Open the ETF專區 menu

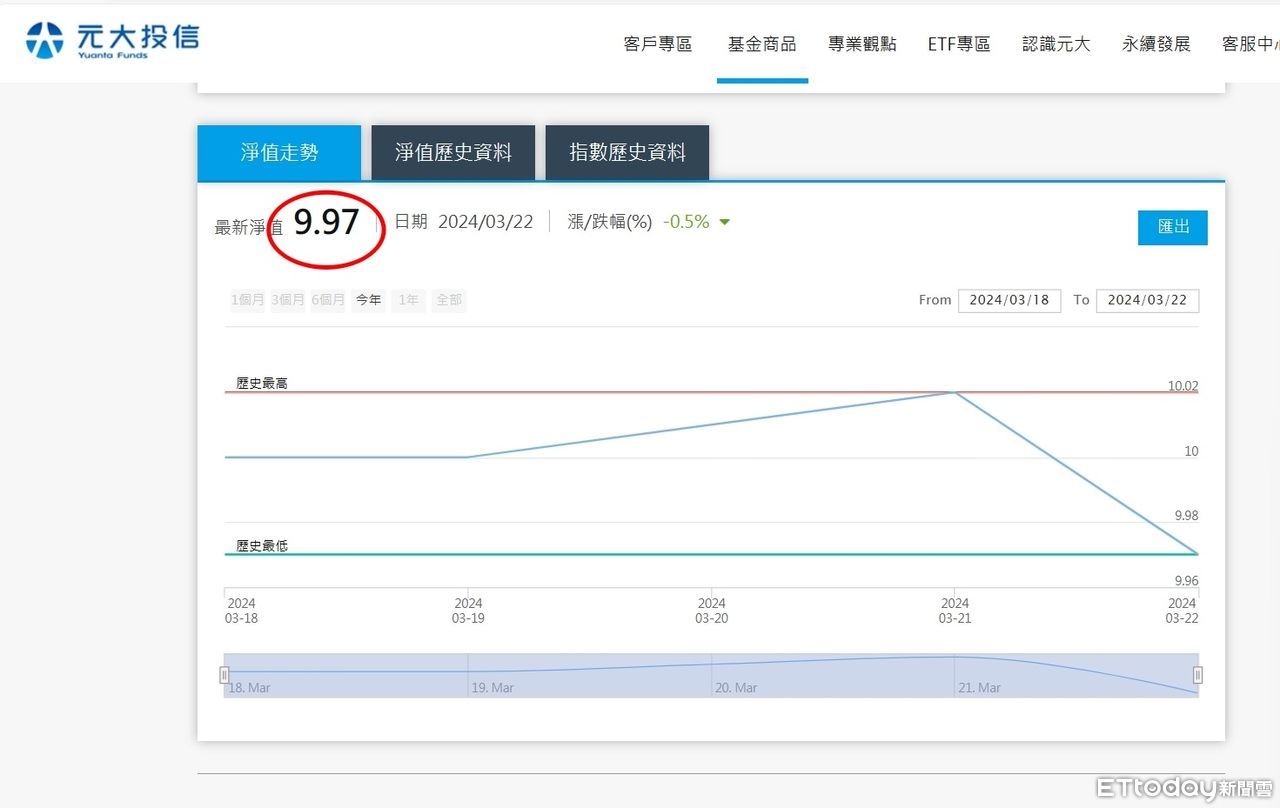[959, 44]
